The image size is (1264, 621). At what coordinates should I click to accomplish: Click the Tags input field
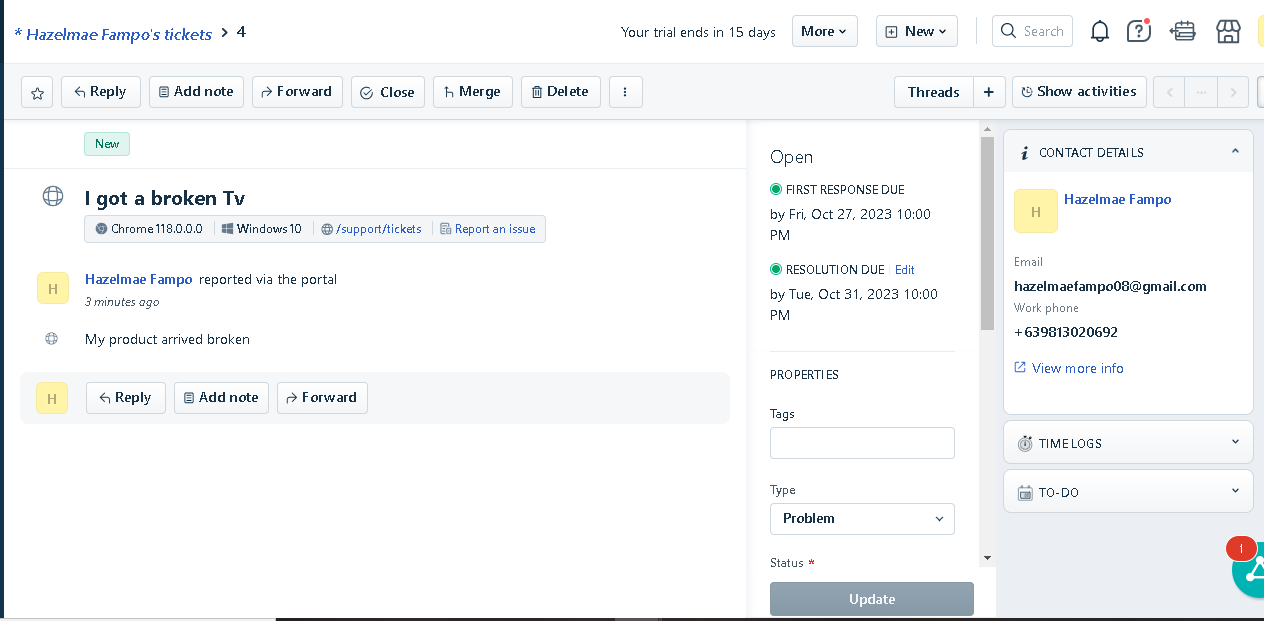click(x=862, y=443)
